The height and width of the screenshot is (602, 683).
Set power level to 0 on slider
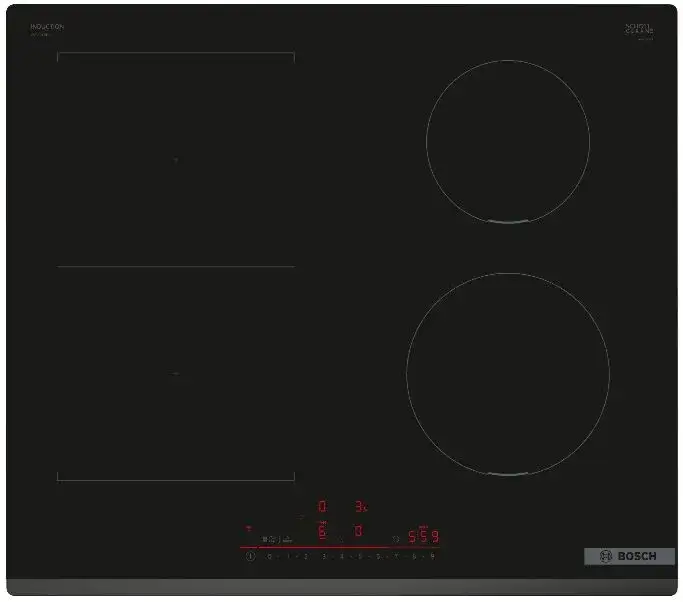(269, 556)
